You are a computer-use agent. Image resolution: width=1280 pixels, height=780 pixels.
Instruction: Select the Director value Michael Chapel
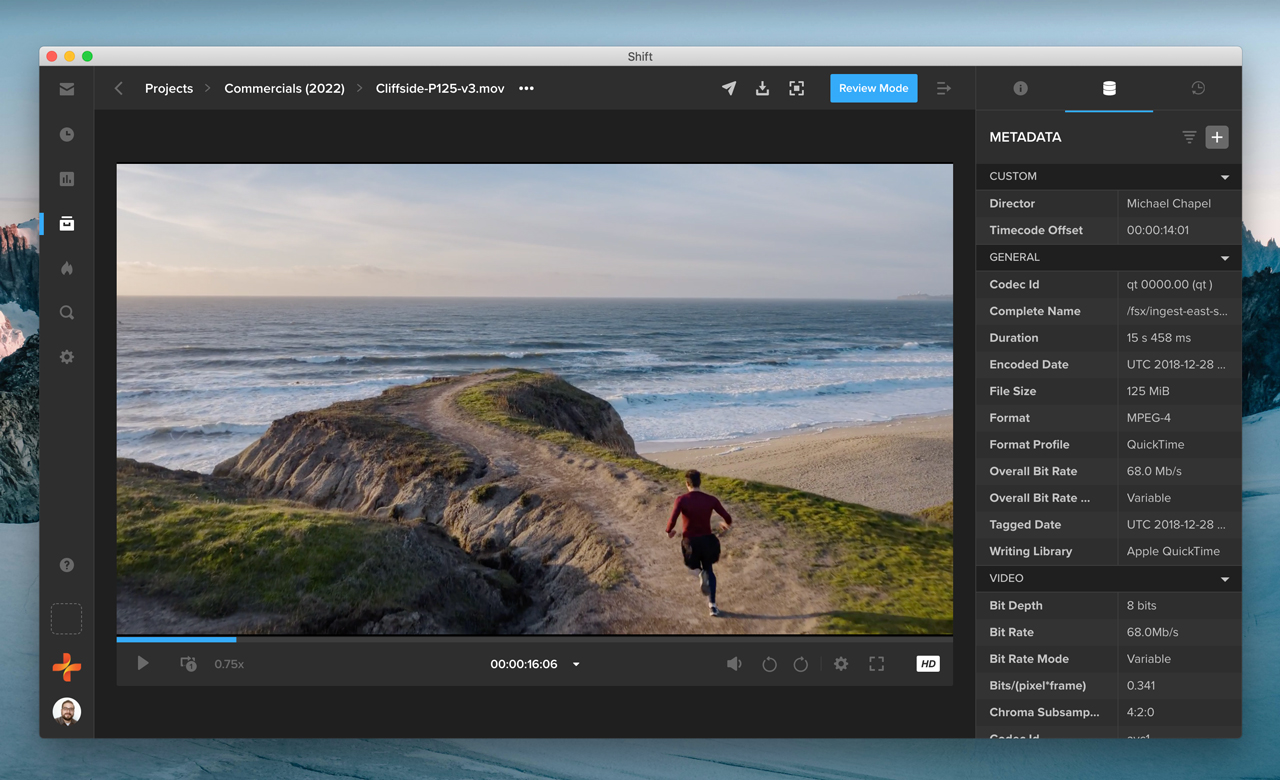[x=1168, y=203]
